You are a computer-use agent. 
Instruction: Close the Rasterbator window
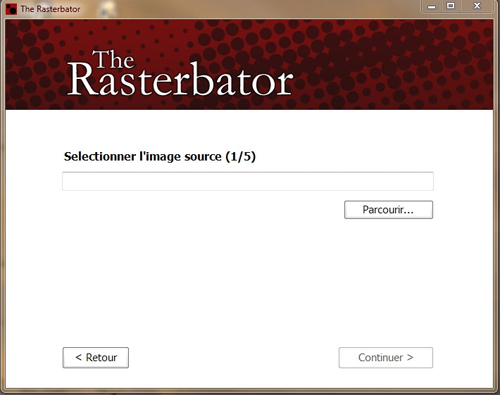[477, 6]
